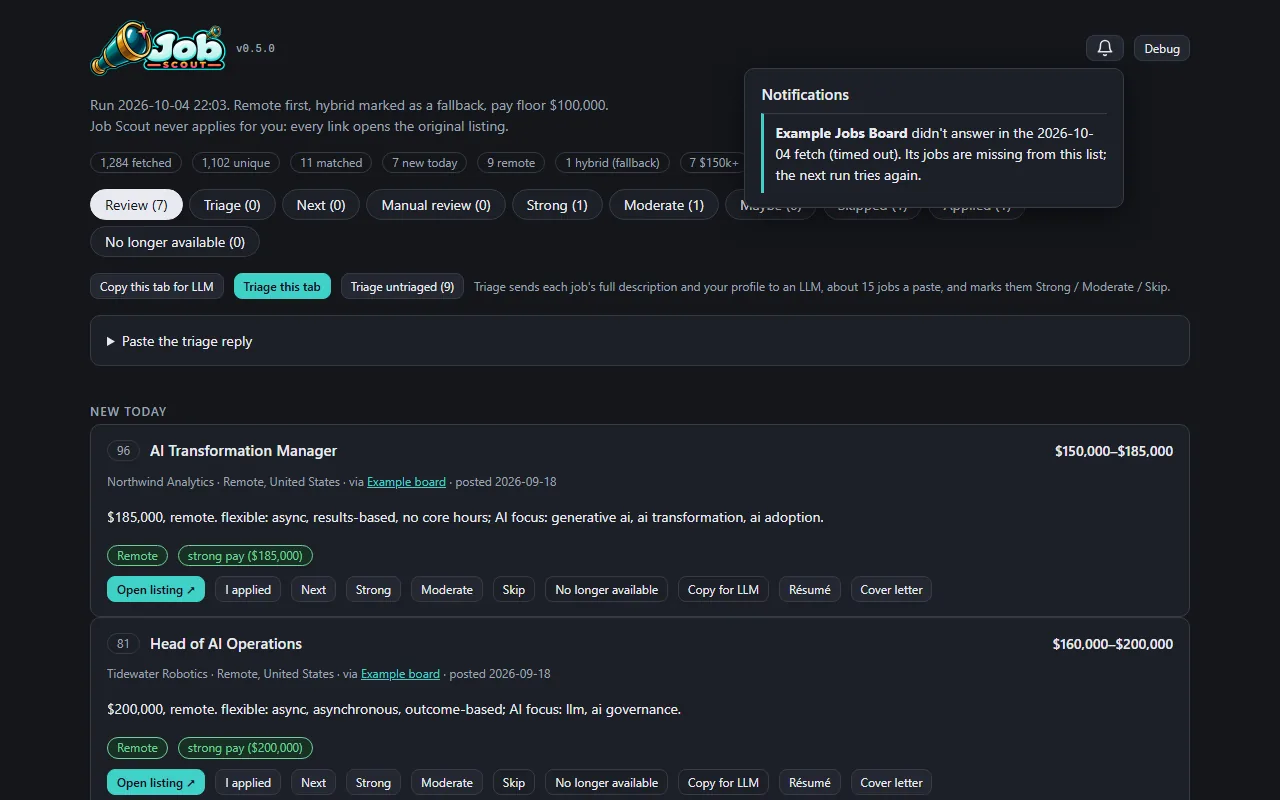Image resolution: width=1280 pixels, height=800 pixels.
Task: Open Manual review (0) tab
Action: click(x=436, y=205)
